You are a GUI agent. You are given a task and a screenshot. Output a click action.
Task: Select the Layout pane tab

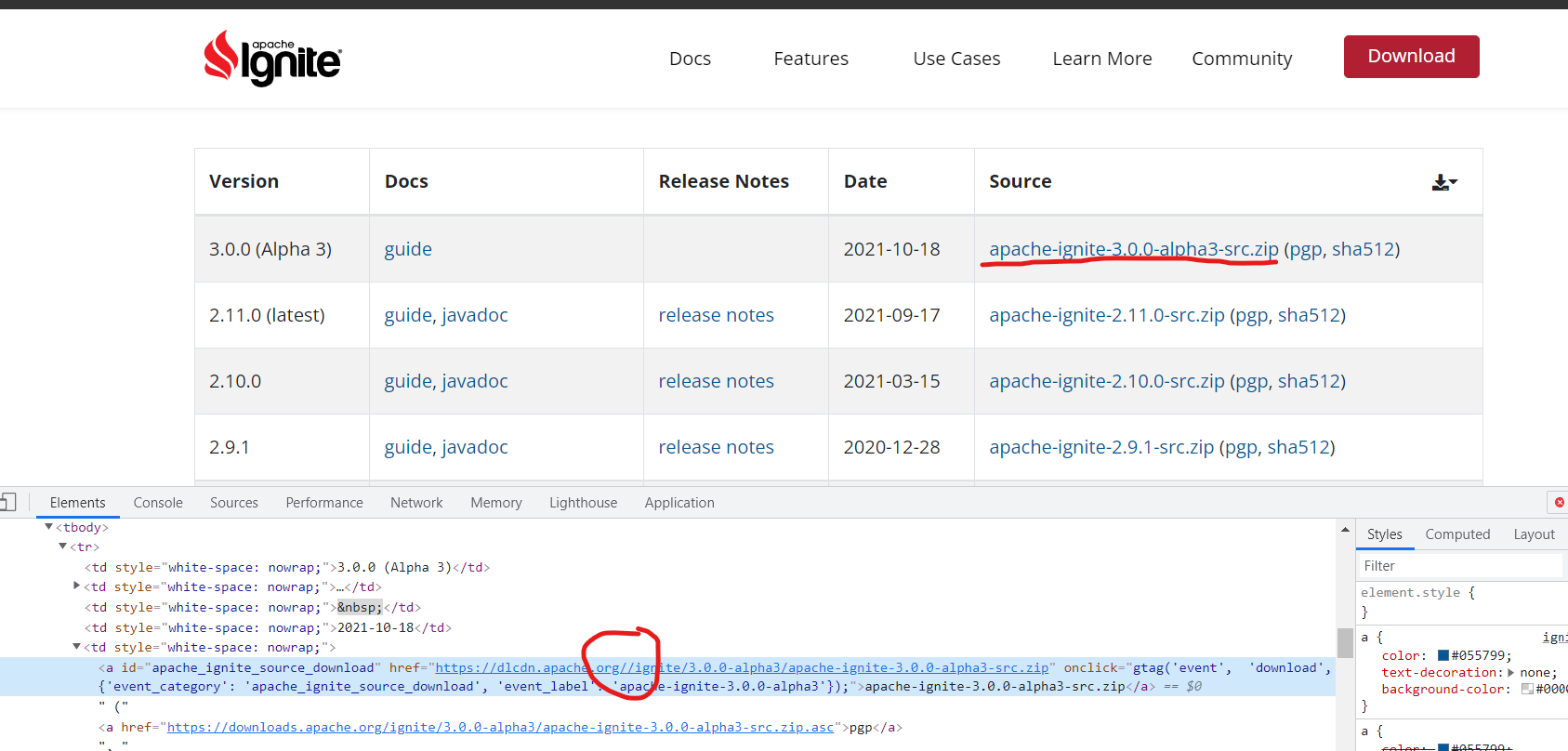1534,534
